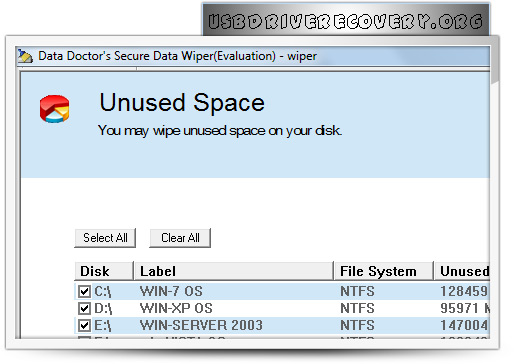Select the WIN-SERVER 2003 row label
The height and width of the screenshot is (364, 514).
point(201,325)
